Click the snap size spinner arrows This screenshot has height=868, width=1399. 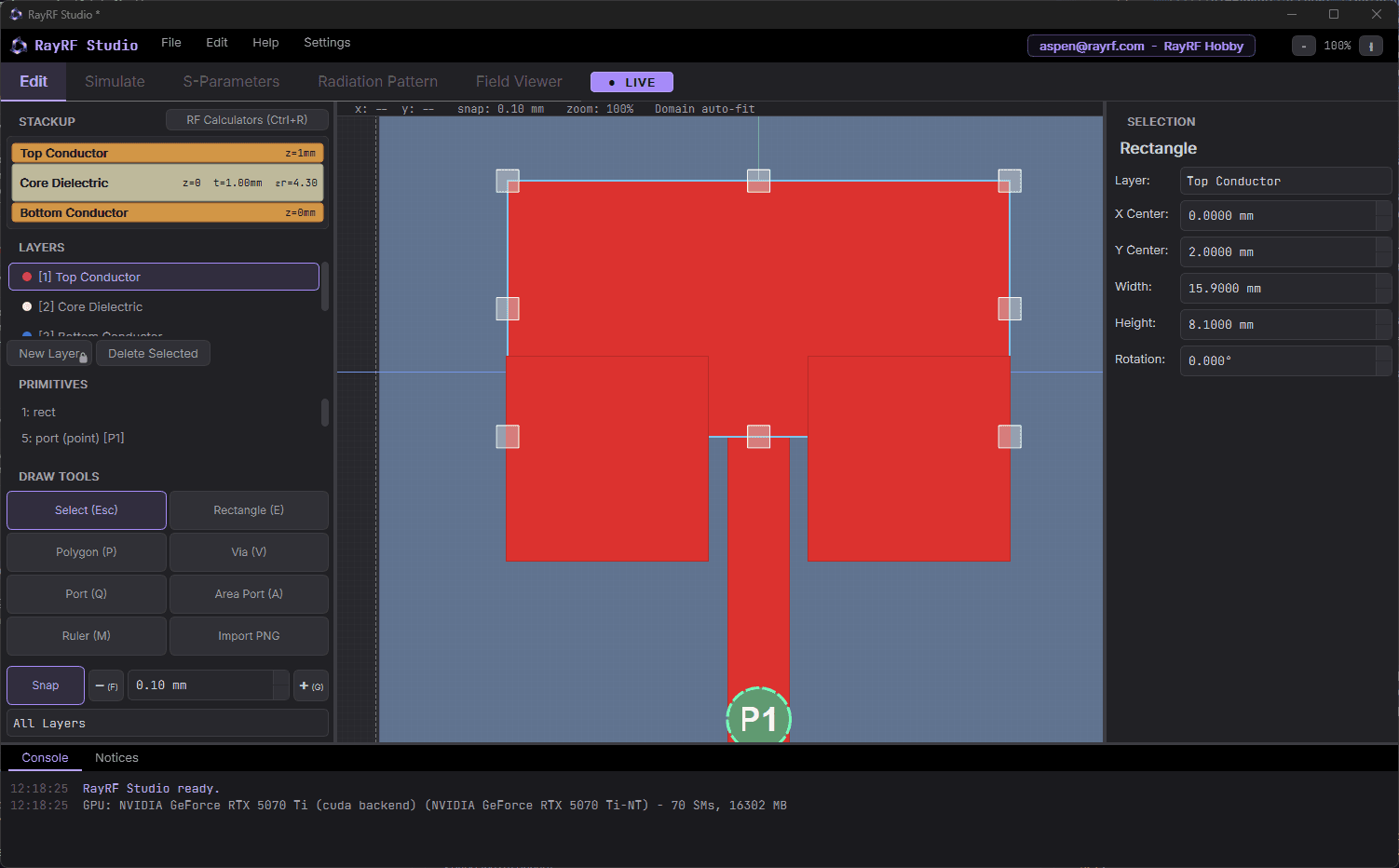(281, 685)
